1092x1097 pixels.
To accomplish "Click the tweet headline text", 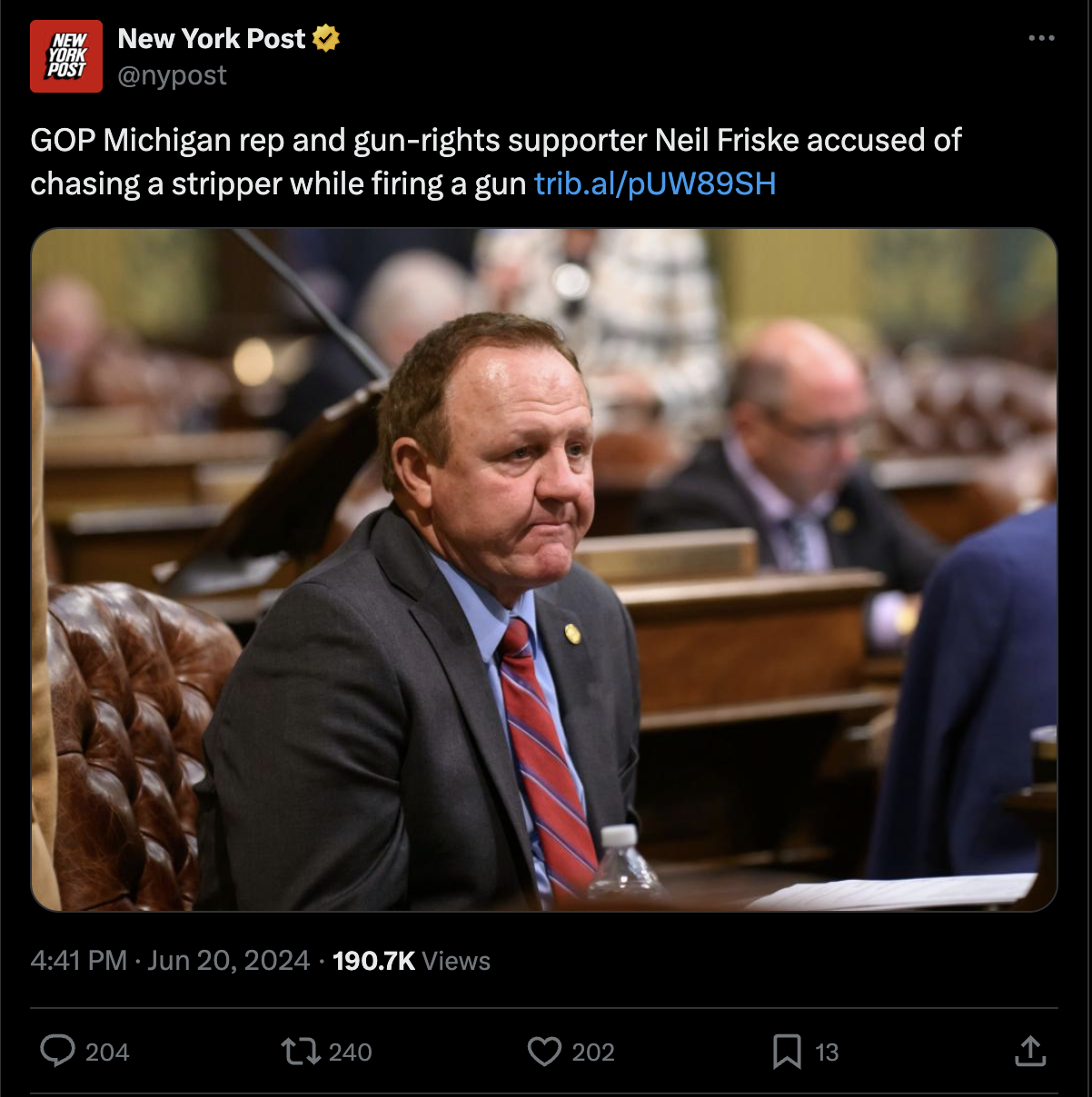I will pos(496,162).
